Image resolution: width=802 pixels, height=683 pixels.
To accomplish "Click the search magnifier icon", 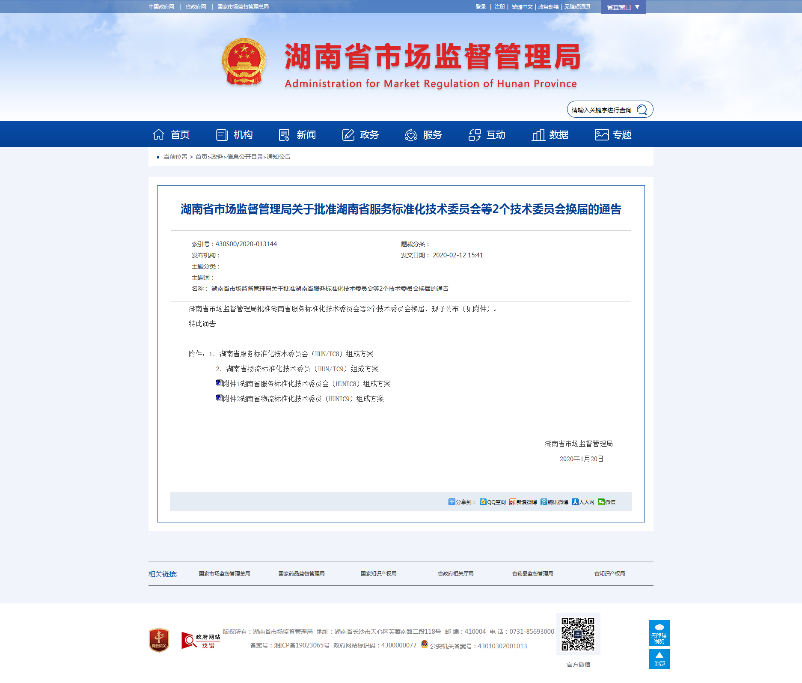I will click(x=643, y=110).
